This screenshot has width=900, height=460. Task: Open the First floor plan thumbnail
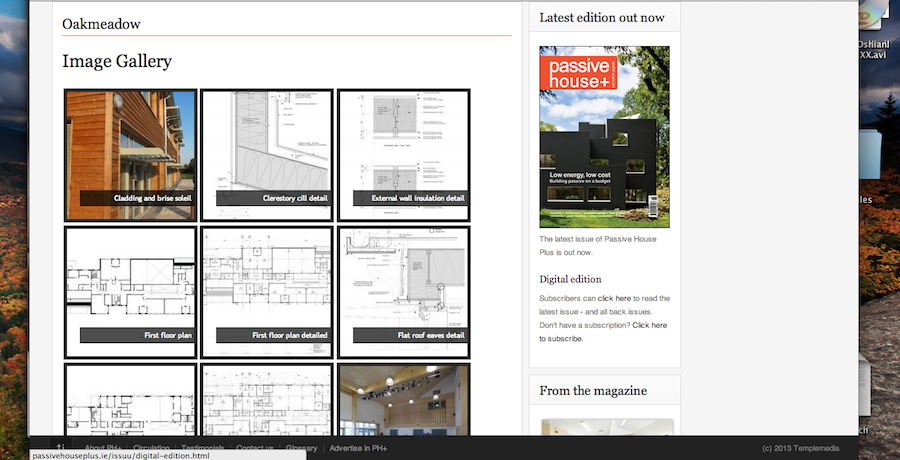point(130,291)
